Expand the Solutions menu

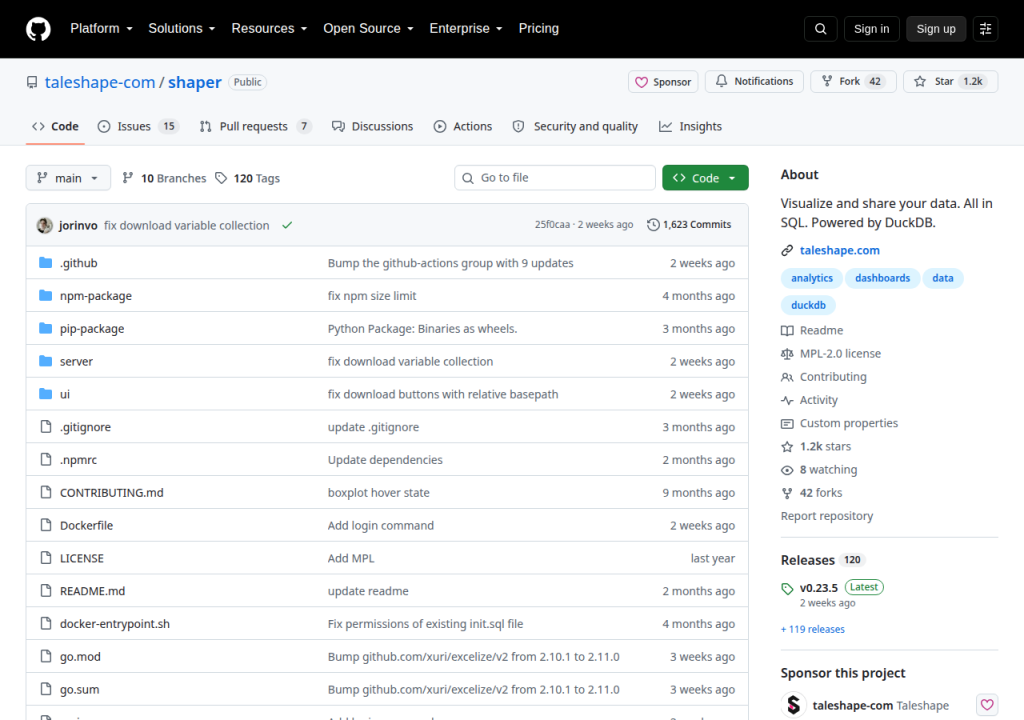(182, 29)
